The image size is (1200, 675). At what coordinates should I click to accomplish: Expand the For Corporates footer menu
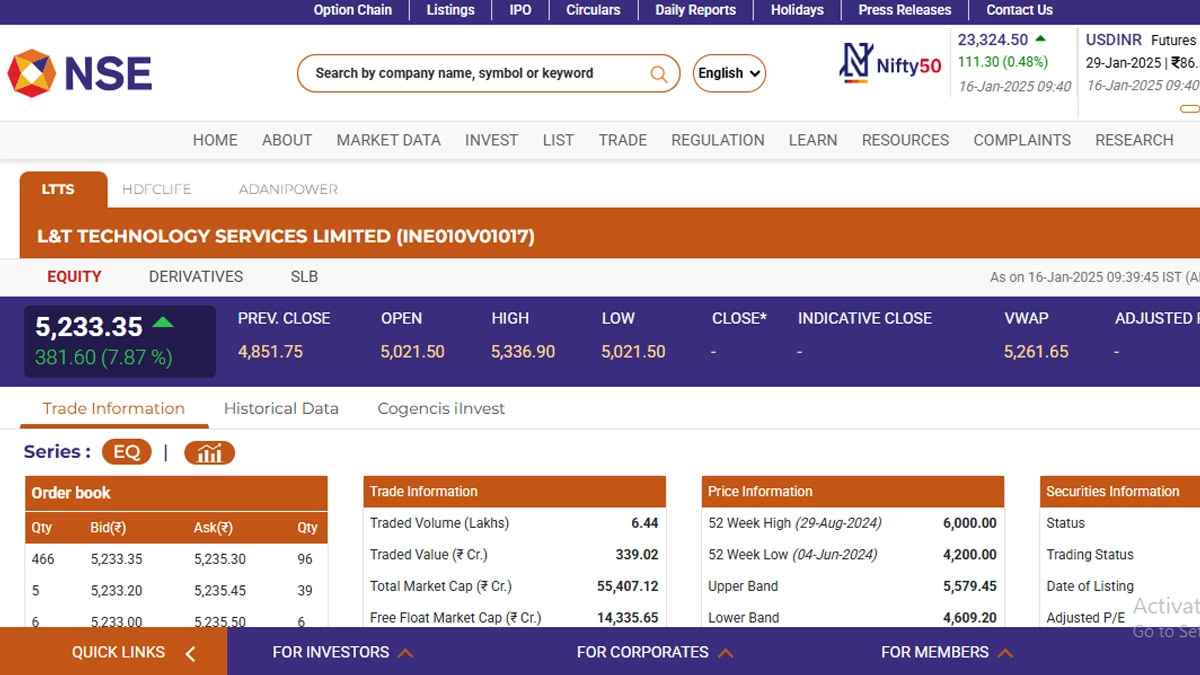pyautogui.click(x=654, y=652)
